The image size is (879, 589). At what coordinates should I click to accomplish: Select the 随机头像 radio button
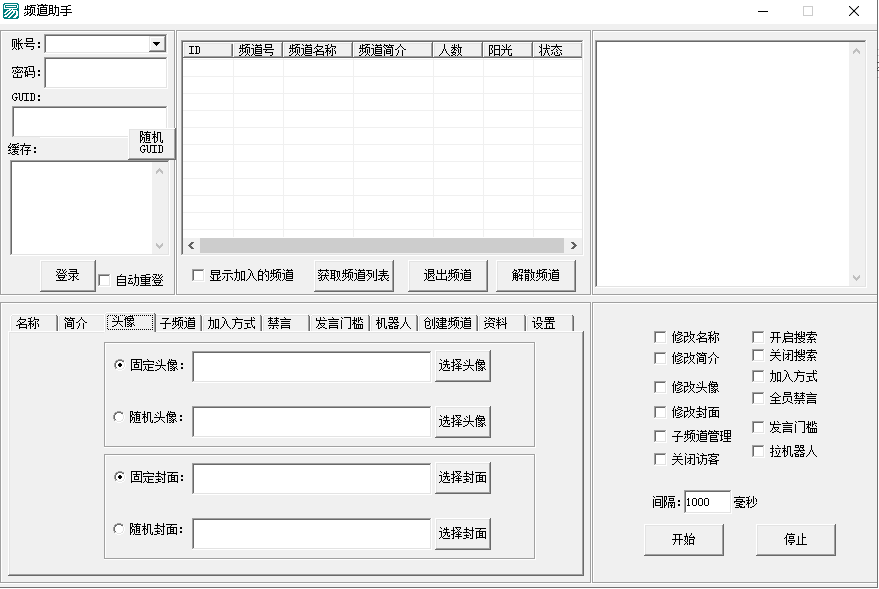(119, 417)
